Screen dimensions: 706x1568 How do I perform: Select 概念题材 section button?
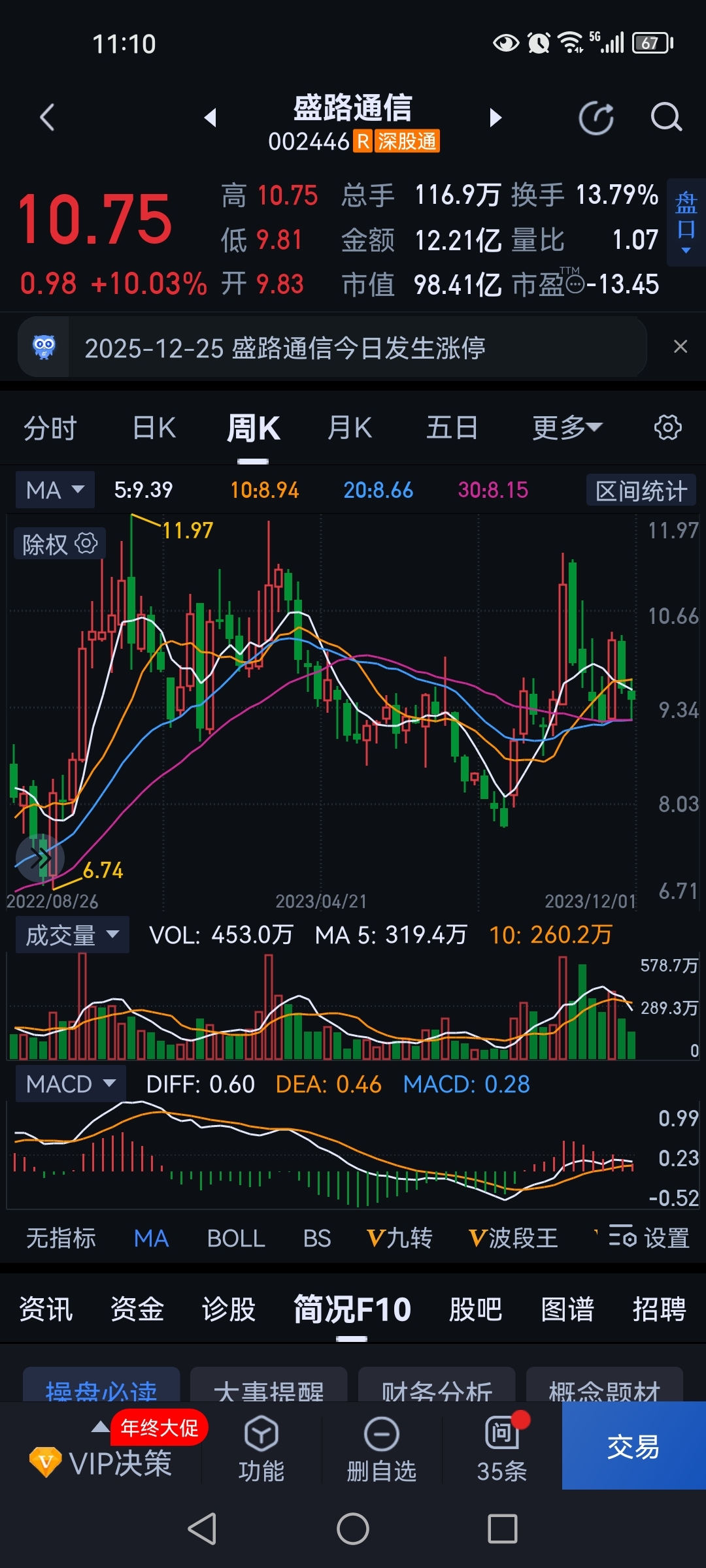pyautogui.click(x=605, y=1384)
